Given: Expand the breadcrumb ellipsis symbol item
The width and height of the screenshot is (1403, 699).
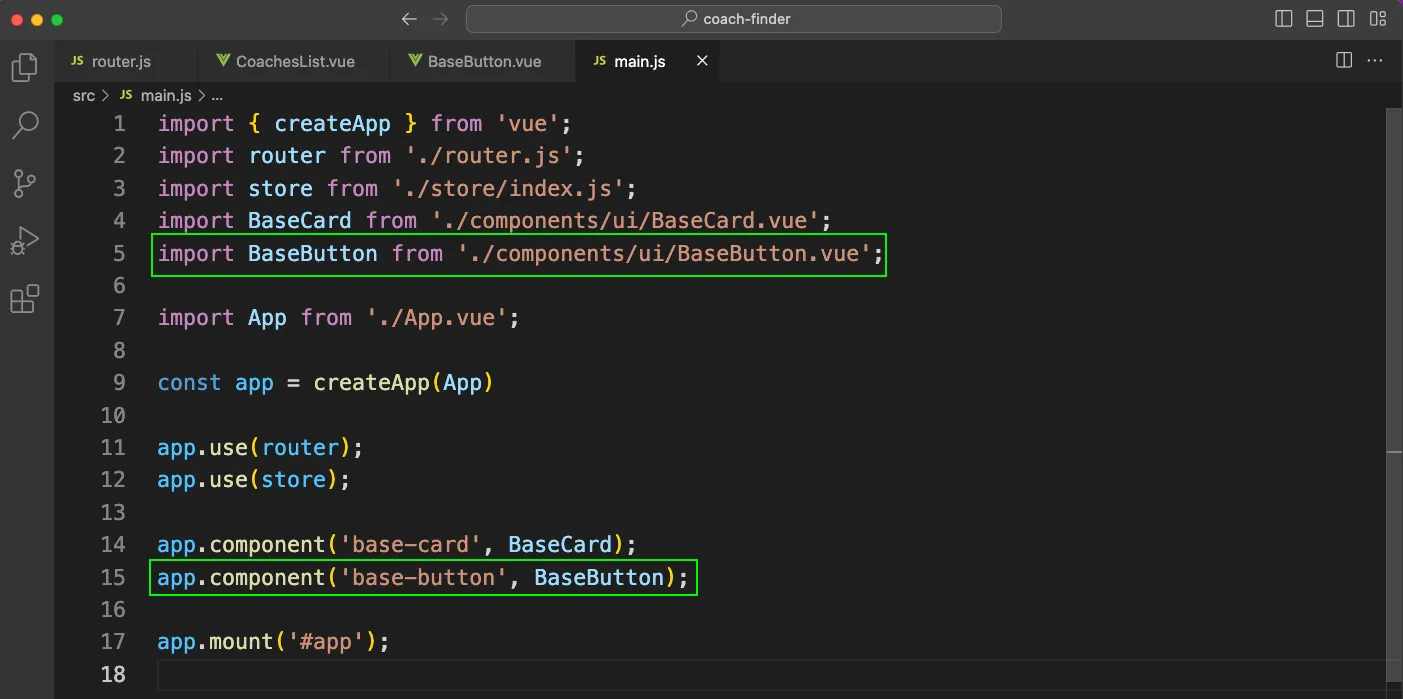Looking at the screenshot, I should pyautogui.click(x=217, y=96).
